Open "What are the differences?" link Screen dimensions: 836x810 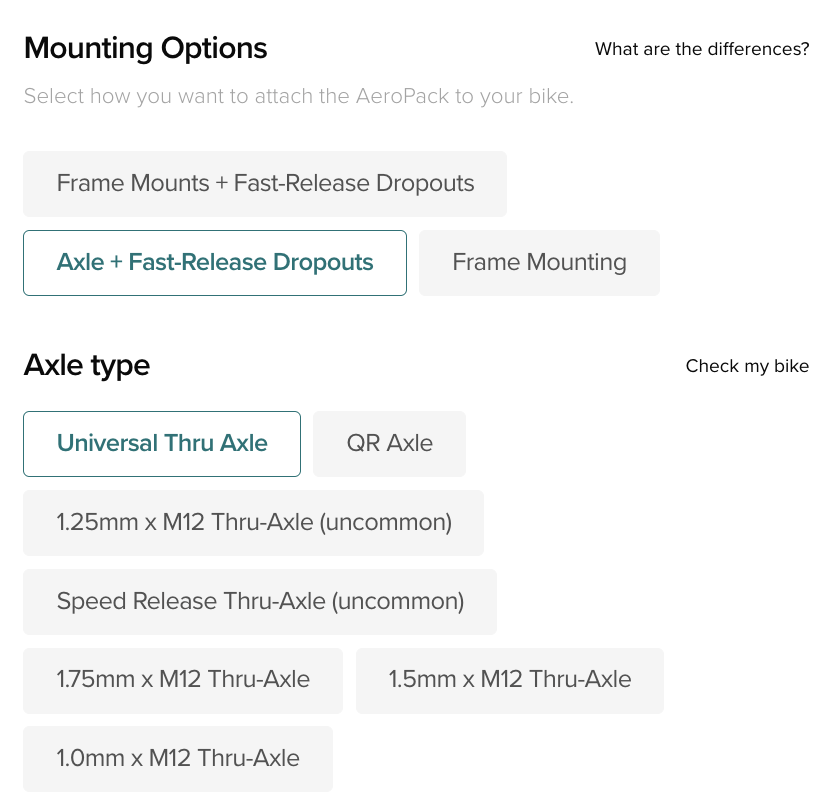(702, 49)
